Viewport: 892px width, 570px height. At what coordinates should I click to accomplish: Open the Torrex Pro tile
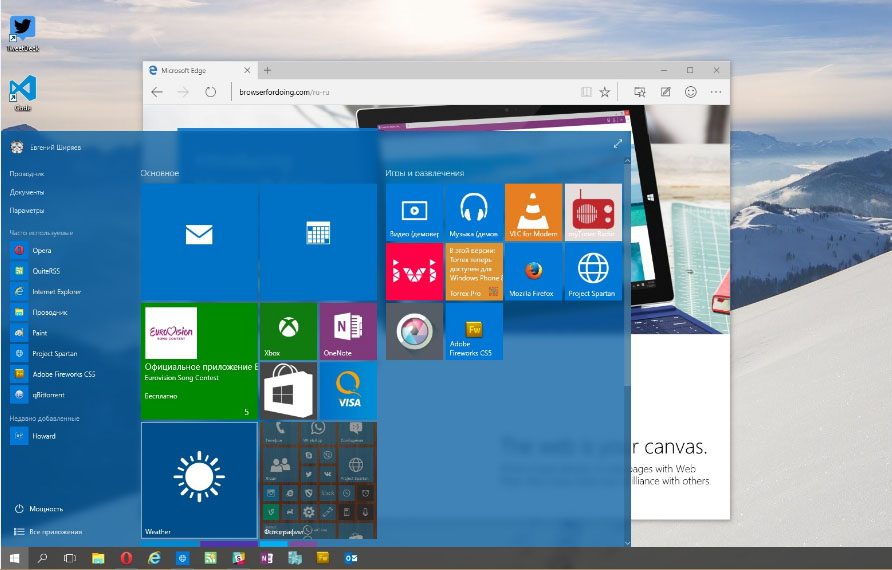tap(474, 271)
